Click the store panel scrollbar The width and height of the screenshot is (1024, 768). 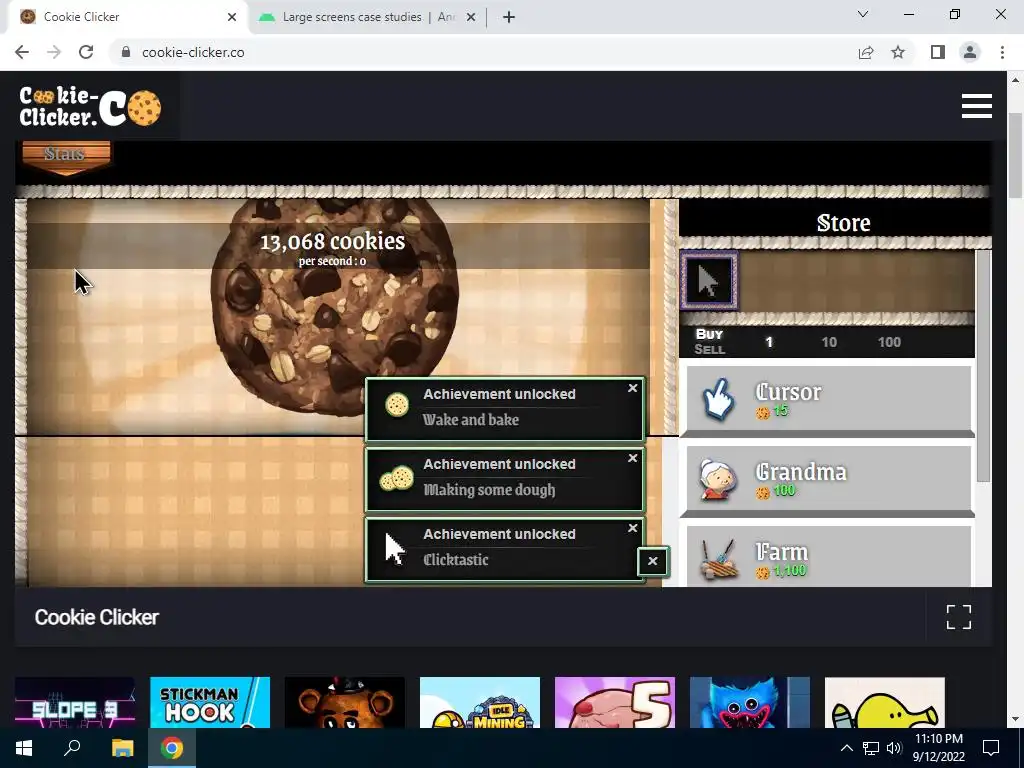point(983,366)
